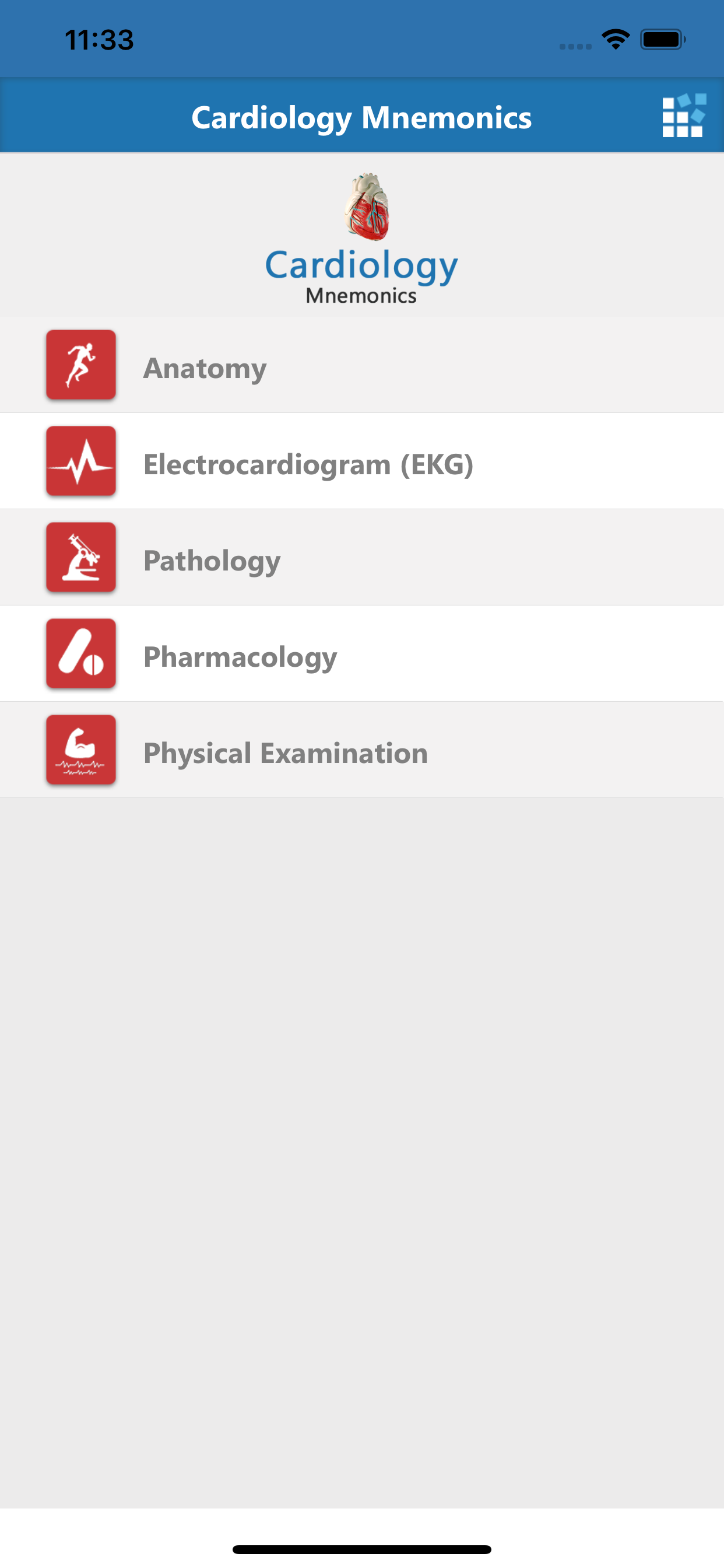Tap the running man Anatomy icon
724x1568 pixels.
pyautogui.click(x=81, y=365)
